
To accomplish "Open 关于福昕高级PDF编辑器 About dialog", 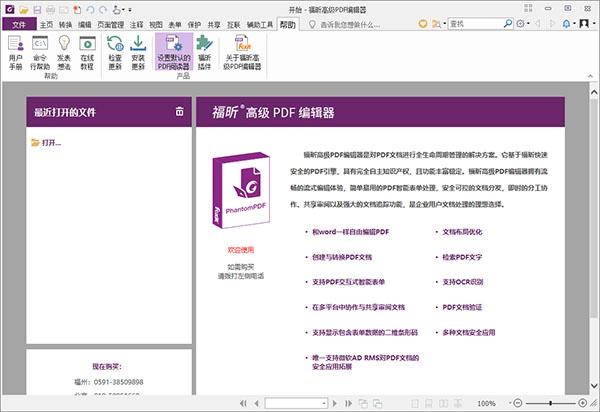I will pos(242,53).
